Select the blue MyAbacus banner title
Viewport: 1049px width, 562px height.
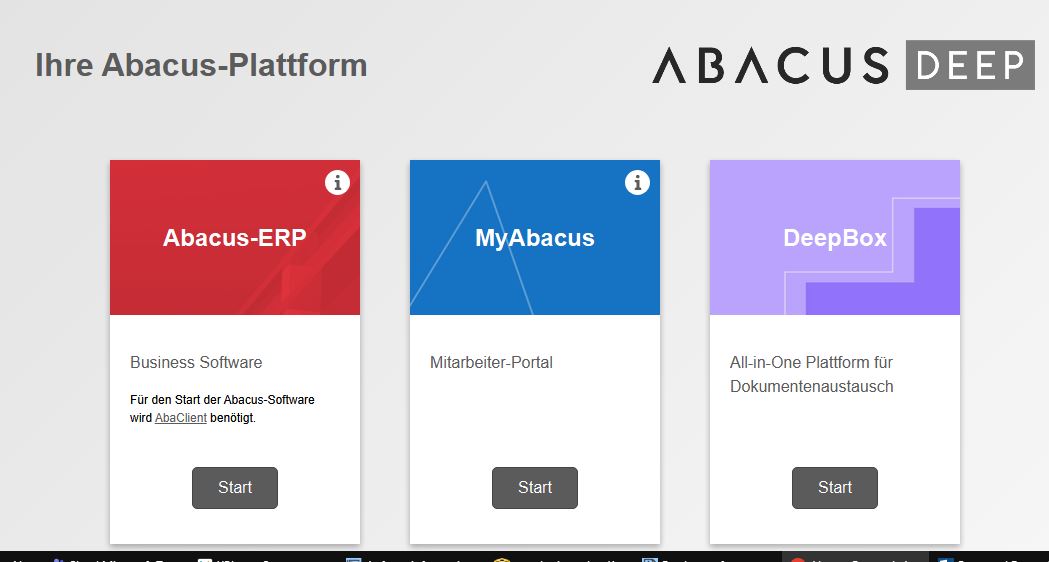534,238
